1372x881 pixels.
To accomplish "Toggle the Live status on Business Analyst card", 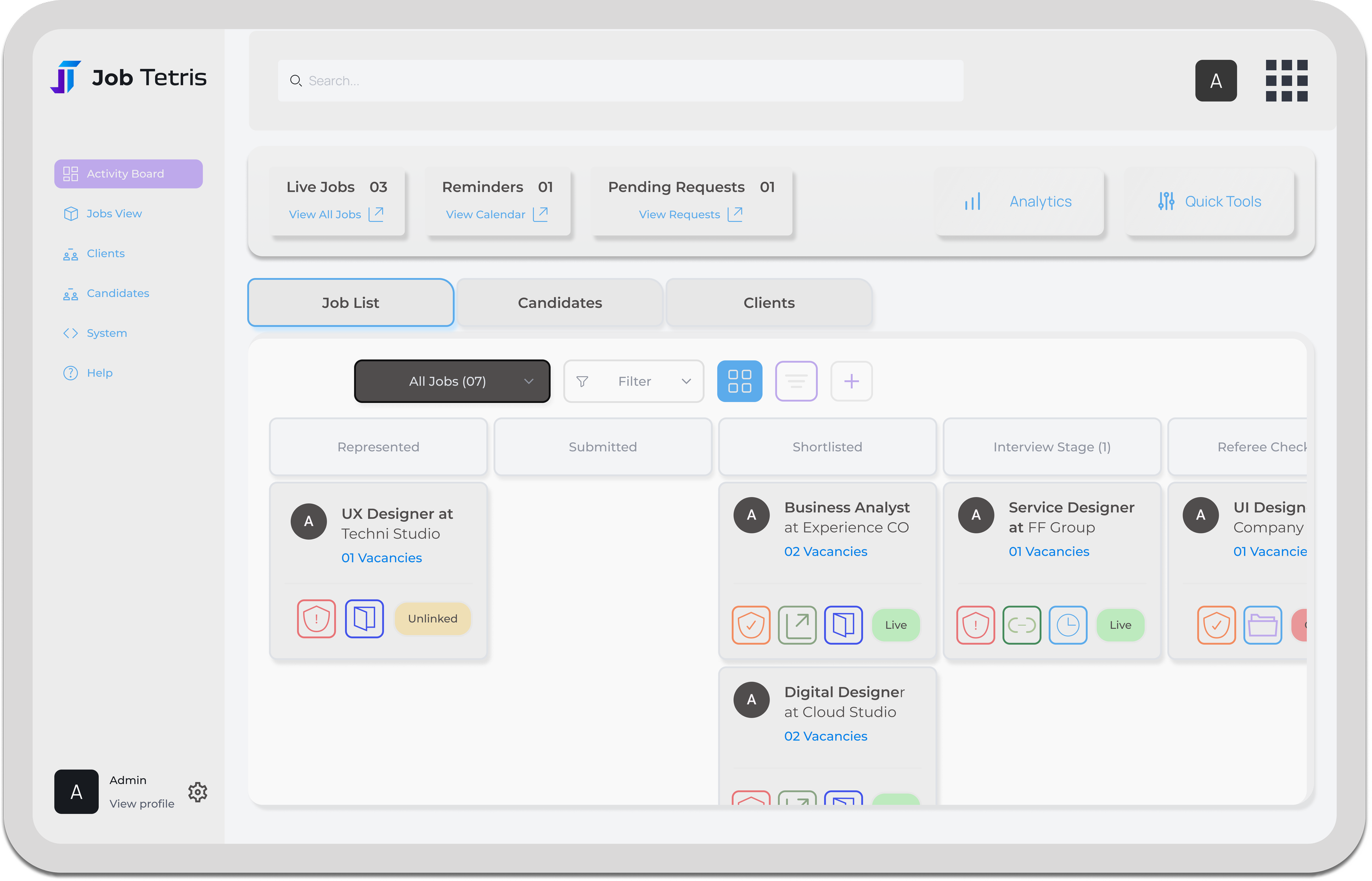I will point(896,625).
